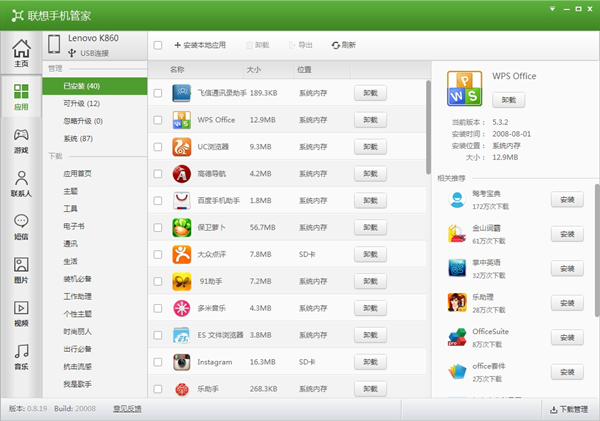
Task: Click the 金山词霸 recommendation icon
Action: [457, 234]
